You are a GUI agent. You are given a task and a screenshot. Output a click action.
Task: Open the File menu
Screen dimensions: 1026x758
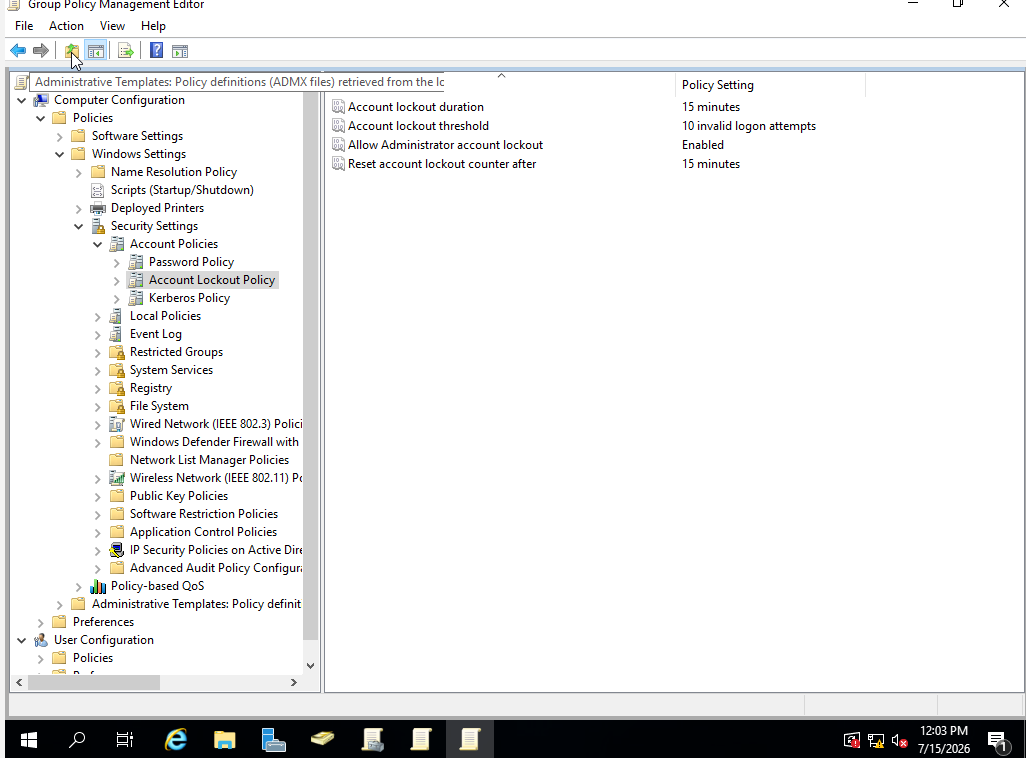[24, 26]
